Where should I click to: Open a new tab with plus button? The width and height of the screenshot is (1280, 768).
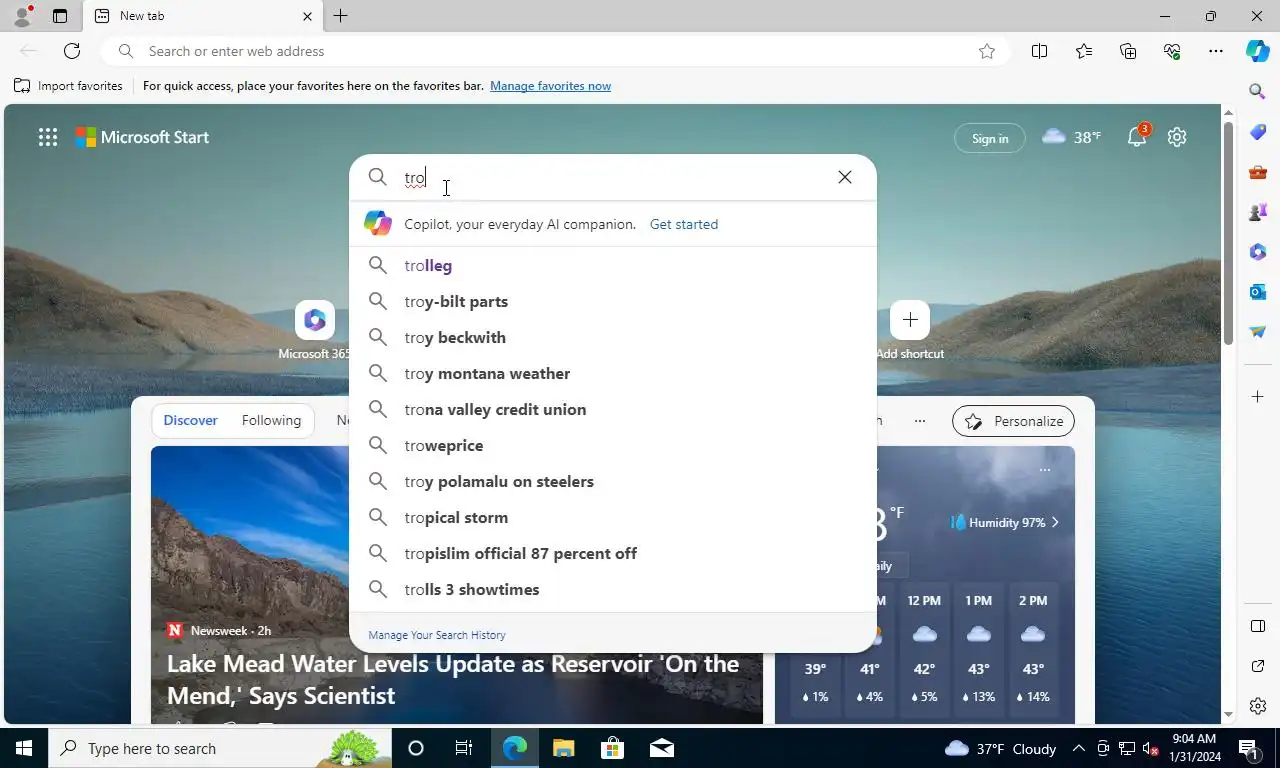[340, 16]
